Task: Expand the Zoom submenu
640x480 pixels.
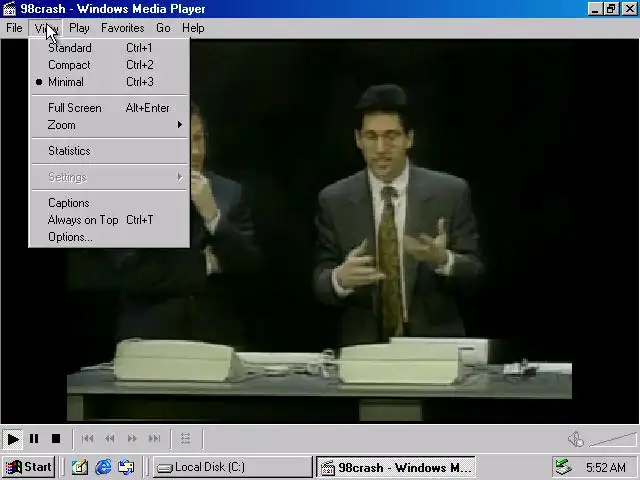Action: tap(109, 125)
